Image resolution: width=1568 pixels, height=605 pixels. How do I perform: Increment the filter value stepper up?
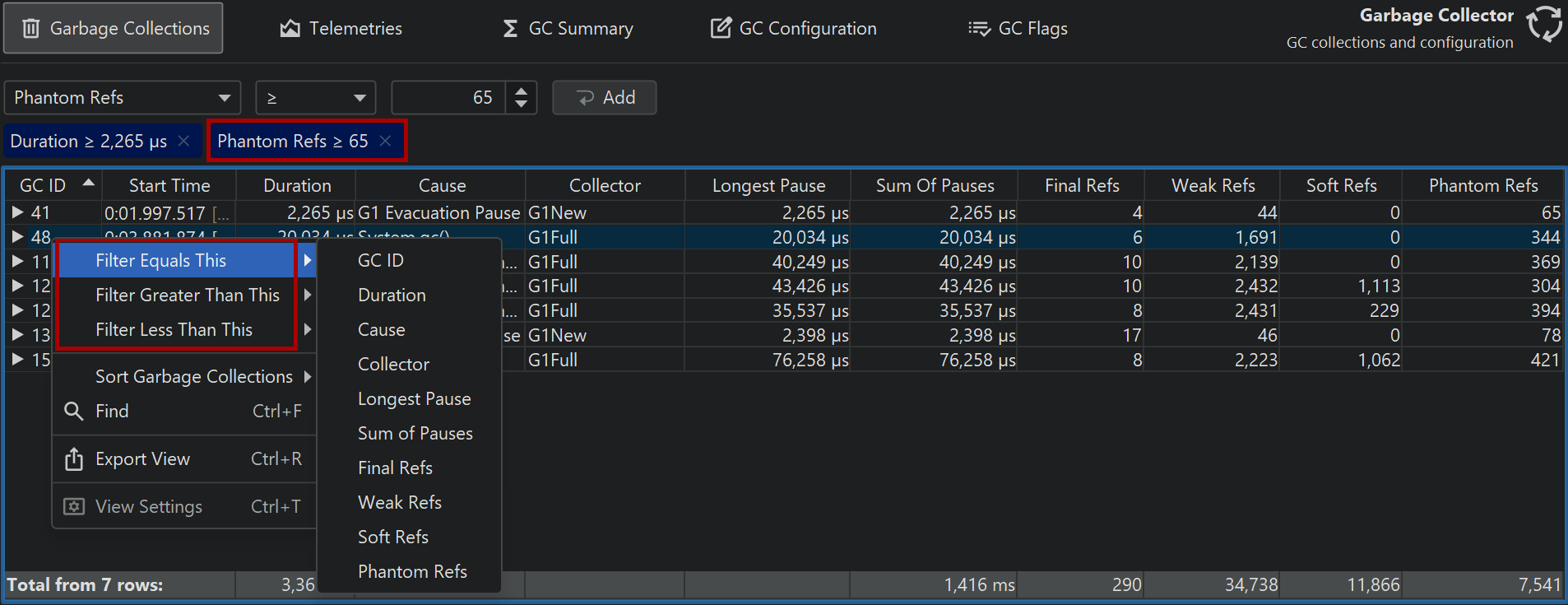tap(521, 91)
